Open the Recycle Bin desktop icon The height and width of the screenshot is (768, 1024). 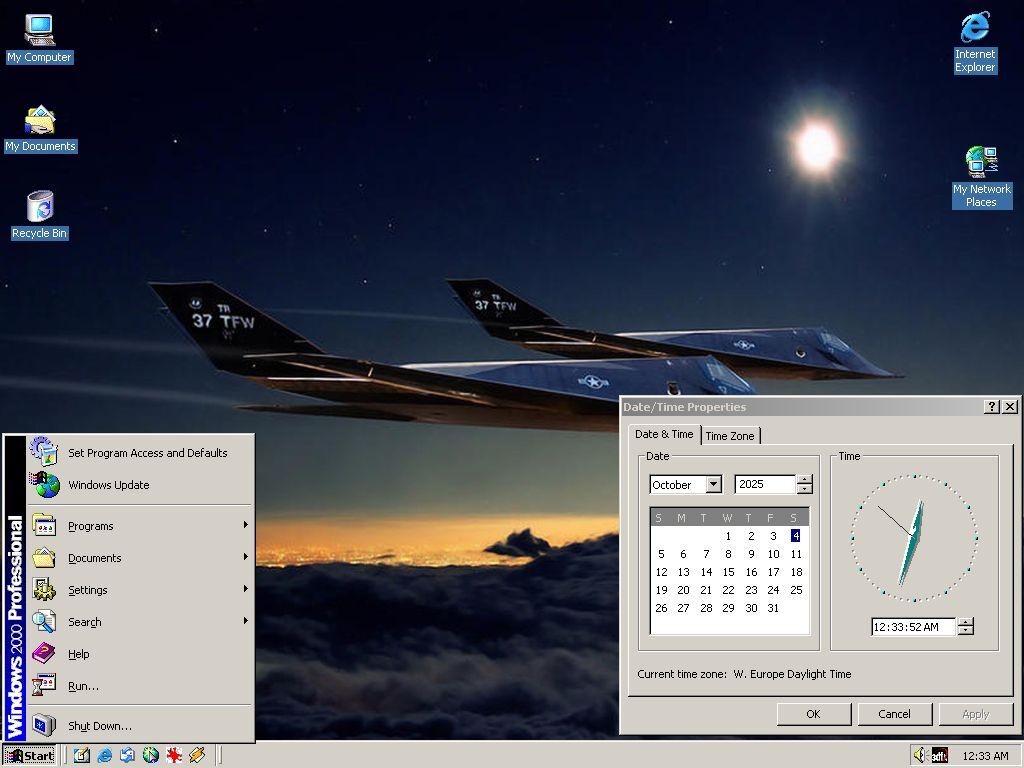[x=40, y=207]
